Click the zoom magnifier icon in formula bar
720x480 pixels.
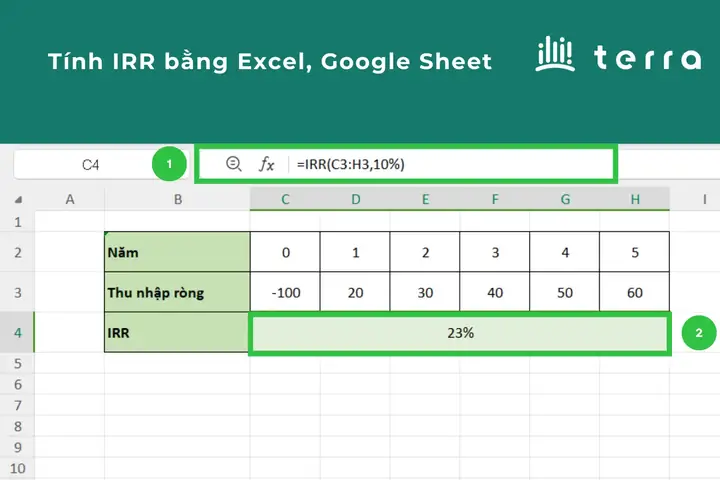tap(233, 164)
